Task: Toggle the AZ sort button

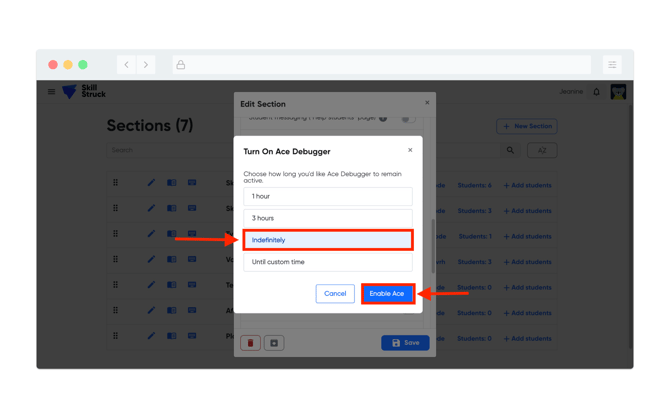Action: [542, 150]
